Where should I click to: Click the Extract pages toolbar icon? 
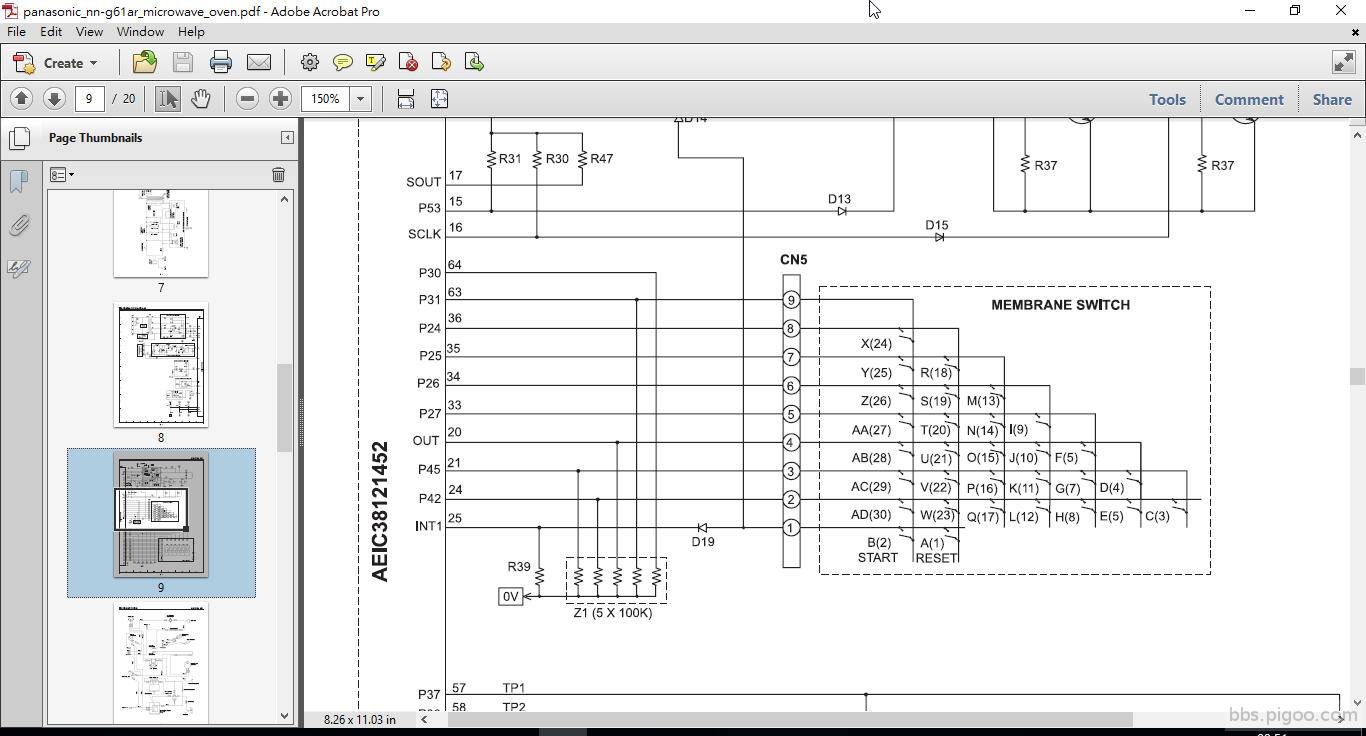(x=474, y=63)
